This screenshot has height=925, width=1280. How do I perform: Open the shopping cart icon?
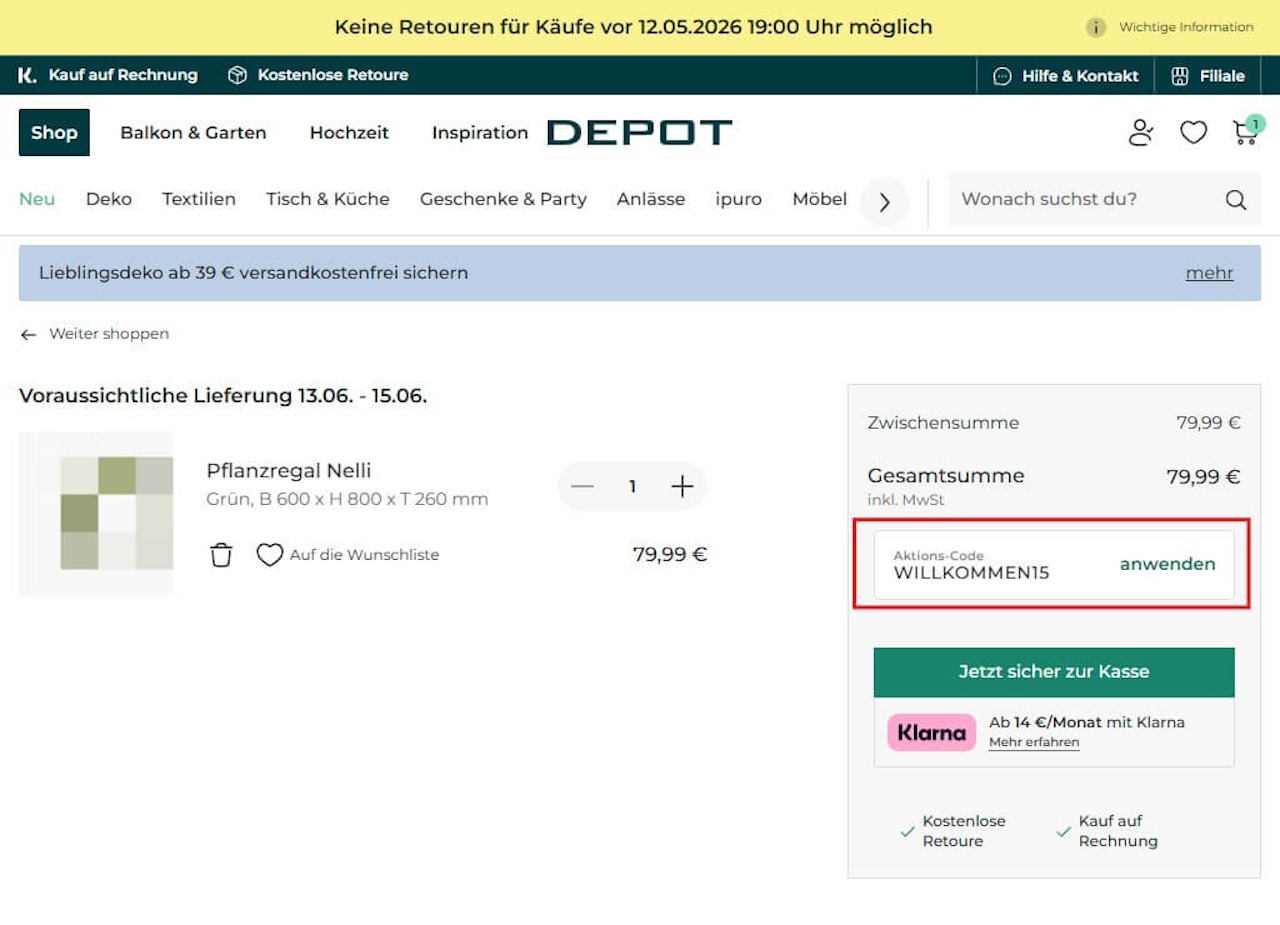tap(1246, 132)
